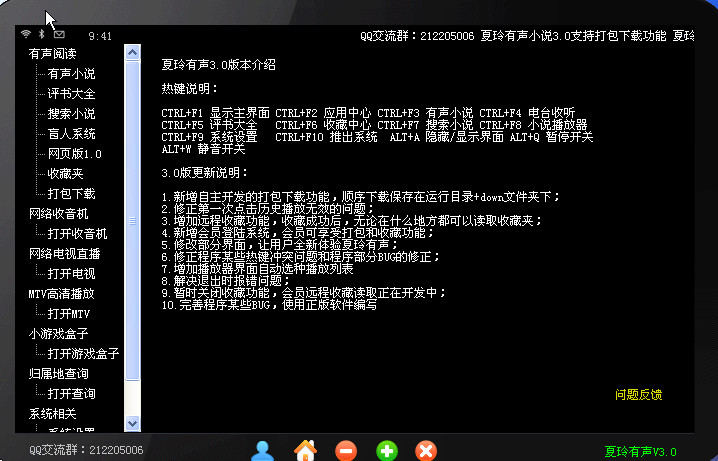718x461 pixels.
Task: Select 归属地查询 category
Action: click(58, 374)
